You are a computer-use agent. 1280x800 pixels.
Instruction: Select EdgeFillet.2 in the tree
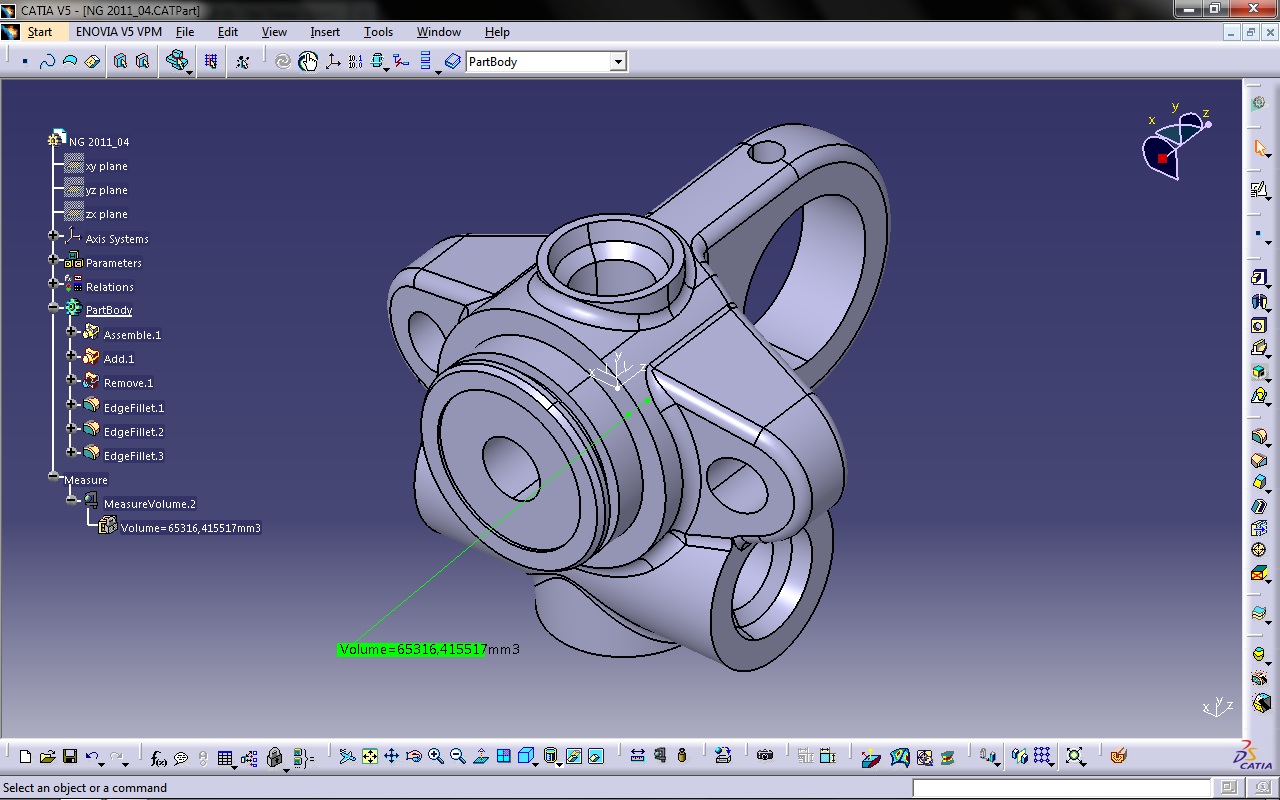click(x=134, y=432)
